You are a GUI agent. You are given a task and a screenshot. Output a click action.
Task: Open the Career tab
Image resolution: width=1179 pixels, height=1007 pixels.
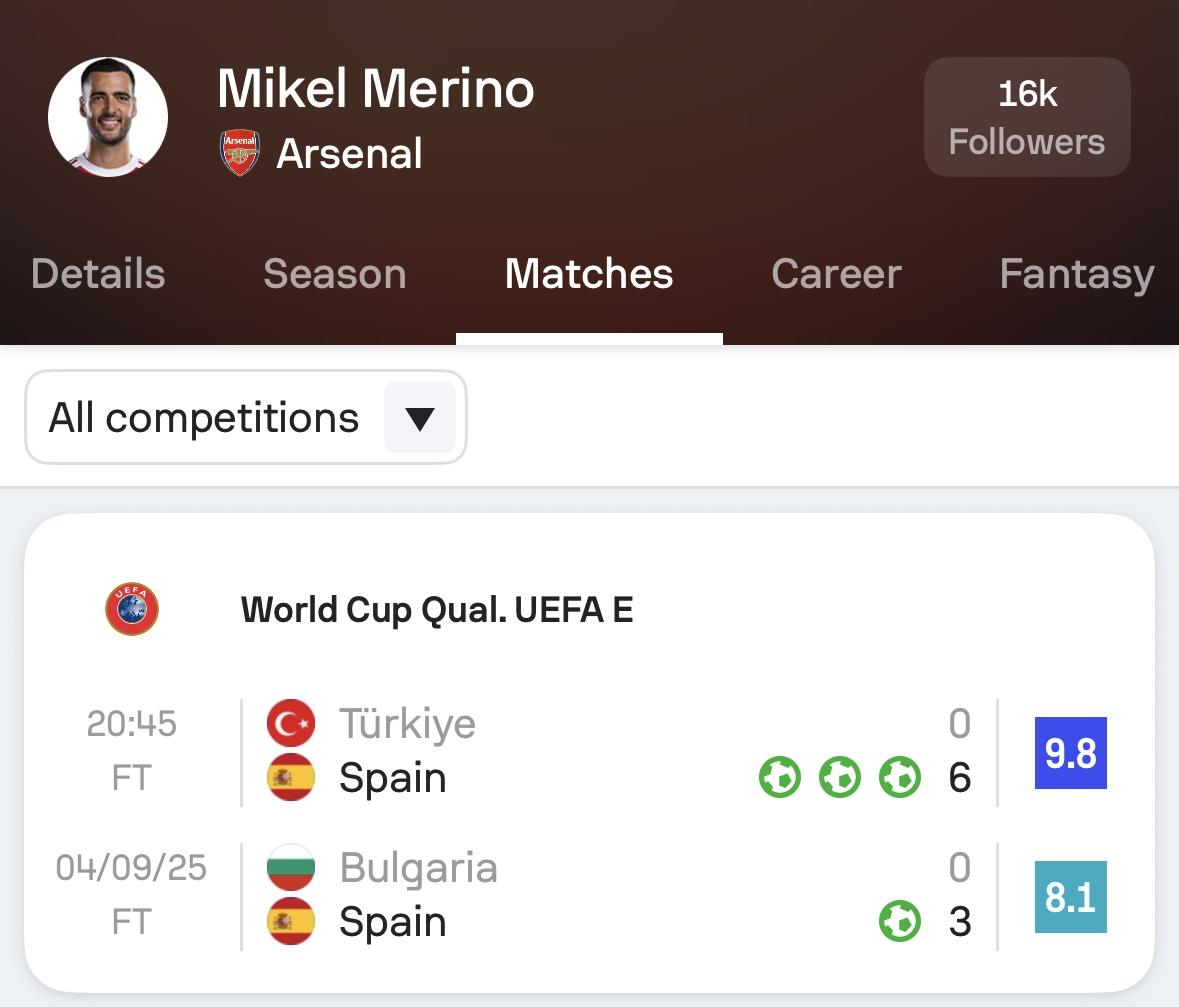coord(836,273)
